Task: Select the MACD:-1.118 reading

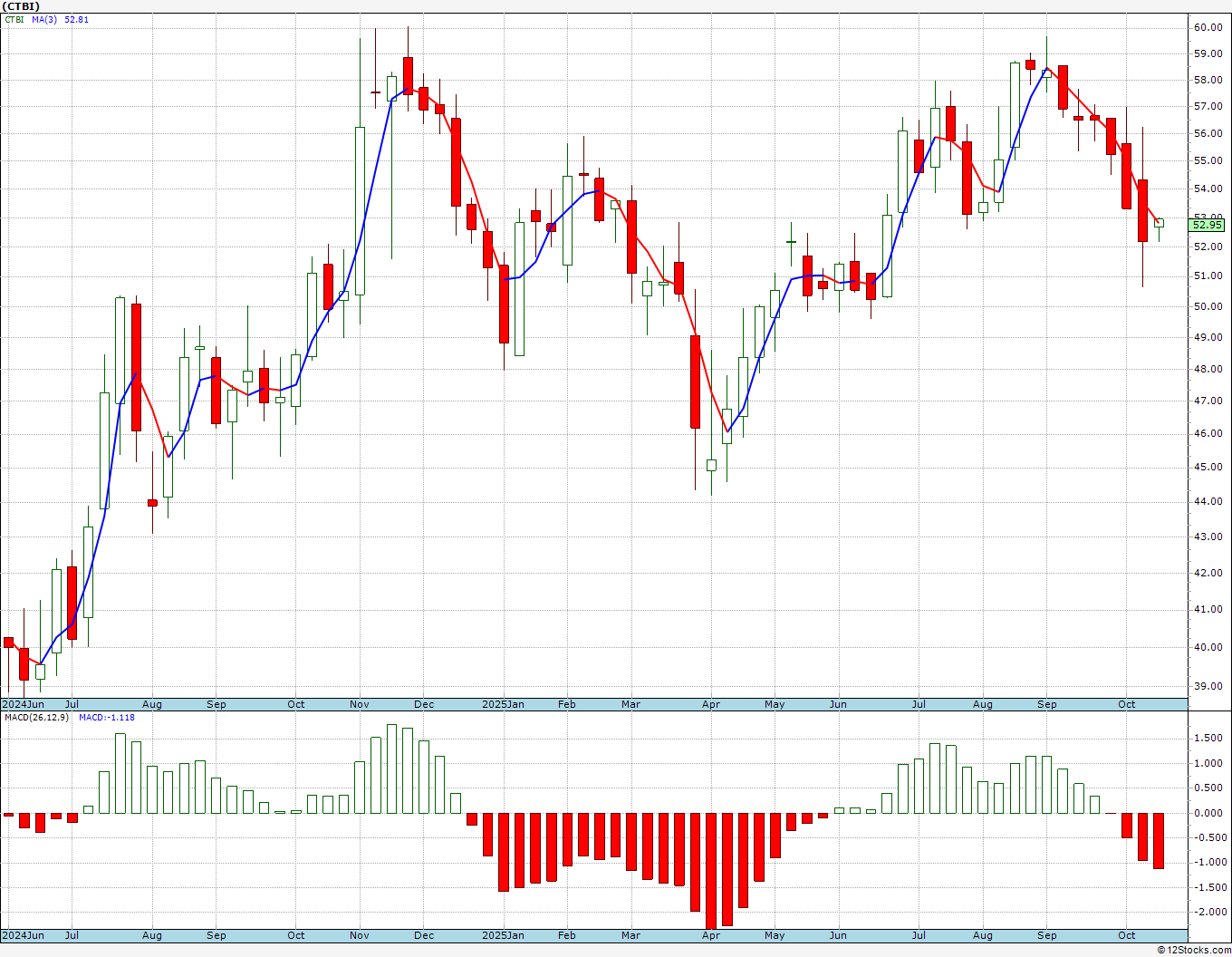Action: click(107, 718)
